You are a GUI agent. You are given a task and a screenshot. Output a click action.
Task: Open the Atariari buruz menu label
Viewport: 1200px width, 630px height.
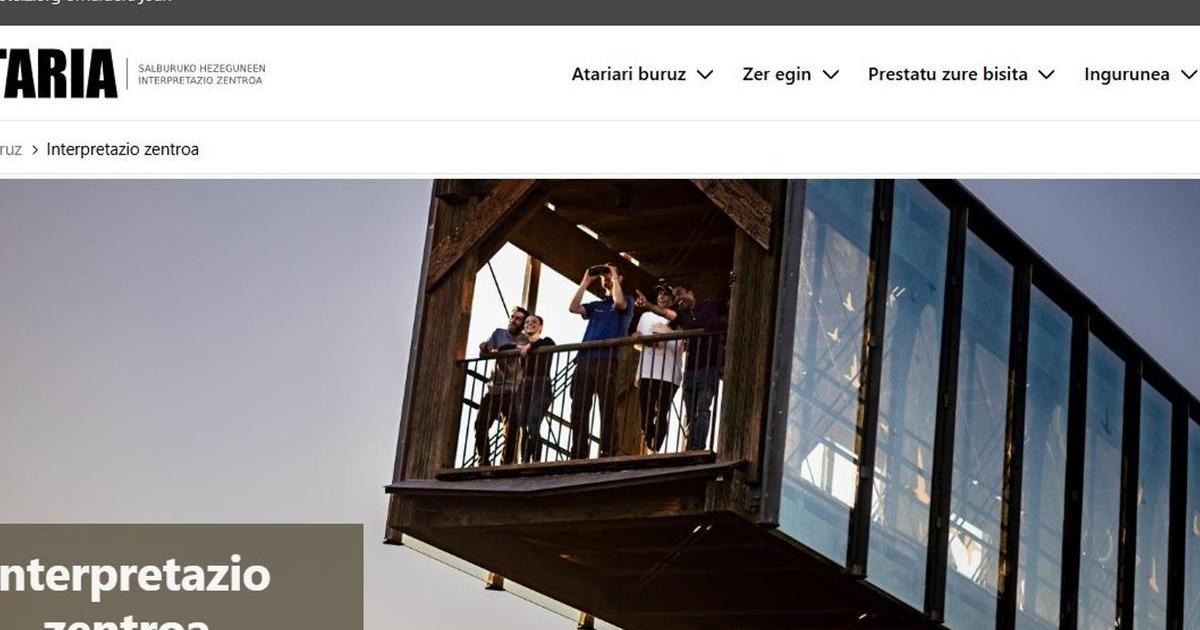click(x=629, y=74)
